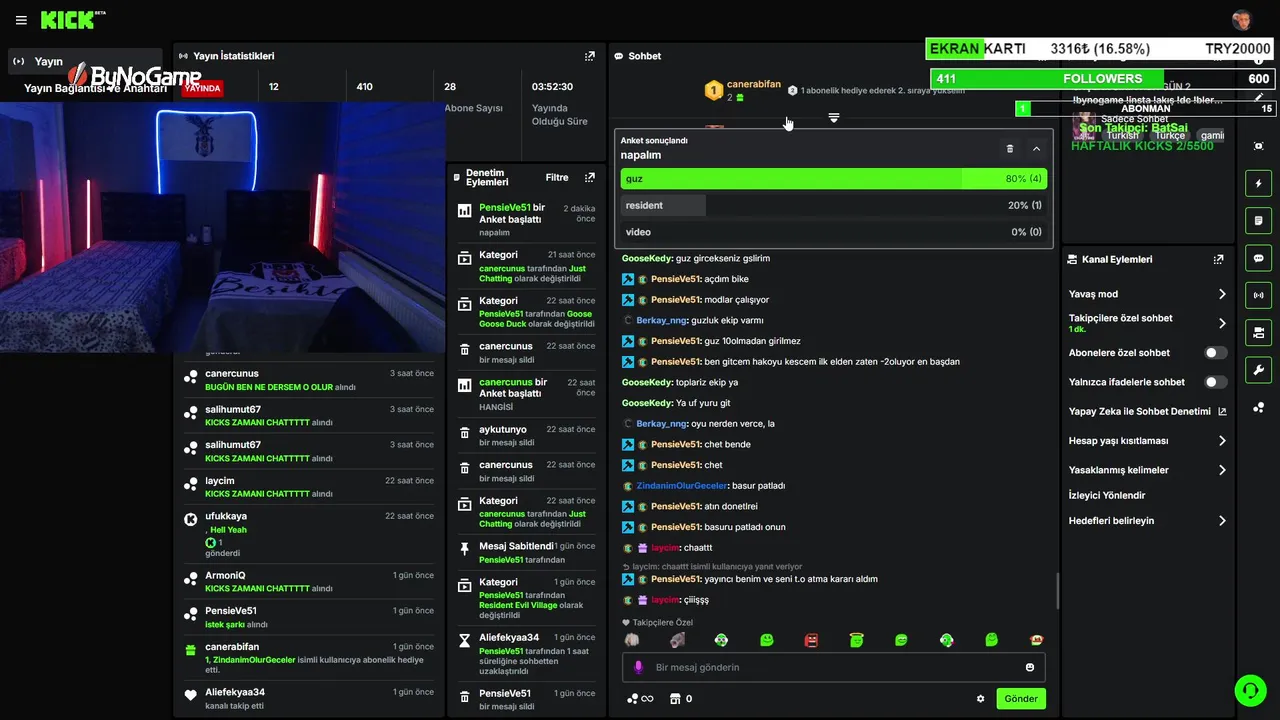Click the gold rank 1 badge of canerabifan
Viewport: 1280px width, 720px height.
(713, 91)
